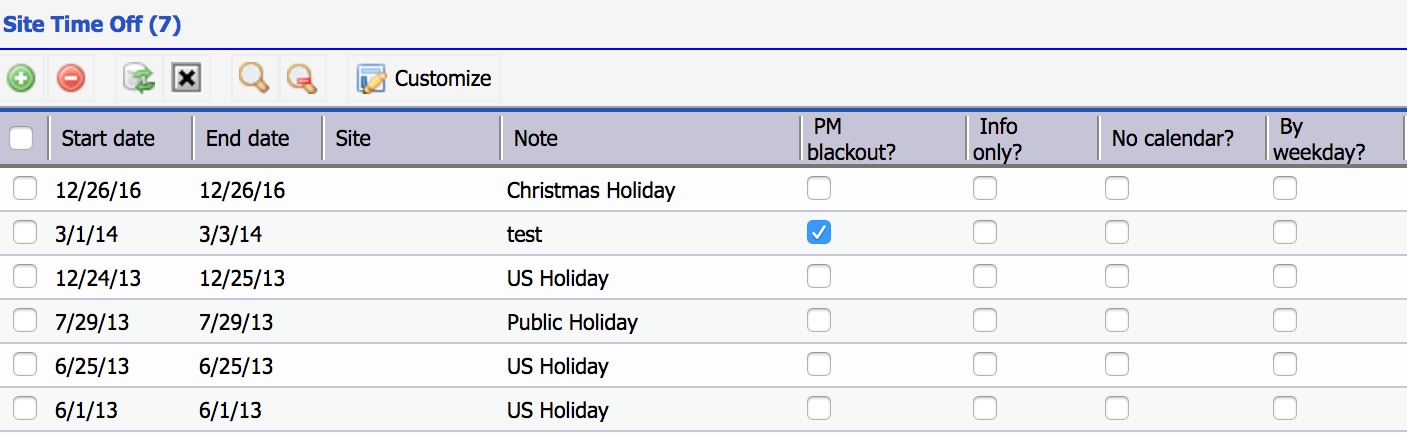Open the Customize toolbar option
The width and height of the screenshot is (1407, 435).
coord(425,78)
